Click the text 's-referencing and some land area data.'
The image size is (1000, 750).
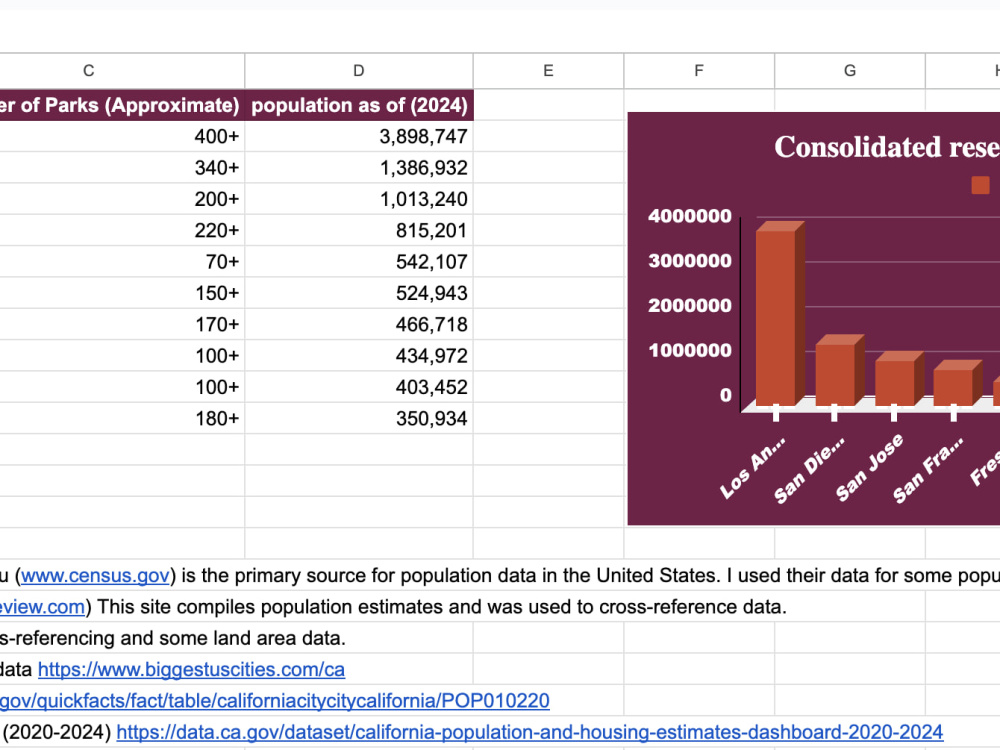[x=173, y=638]
